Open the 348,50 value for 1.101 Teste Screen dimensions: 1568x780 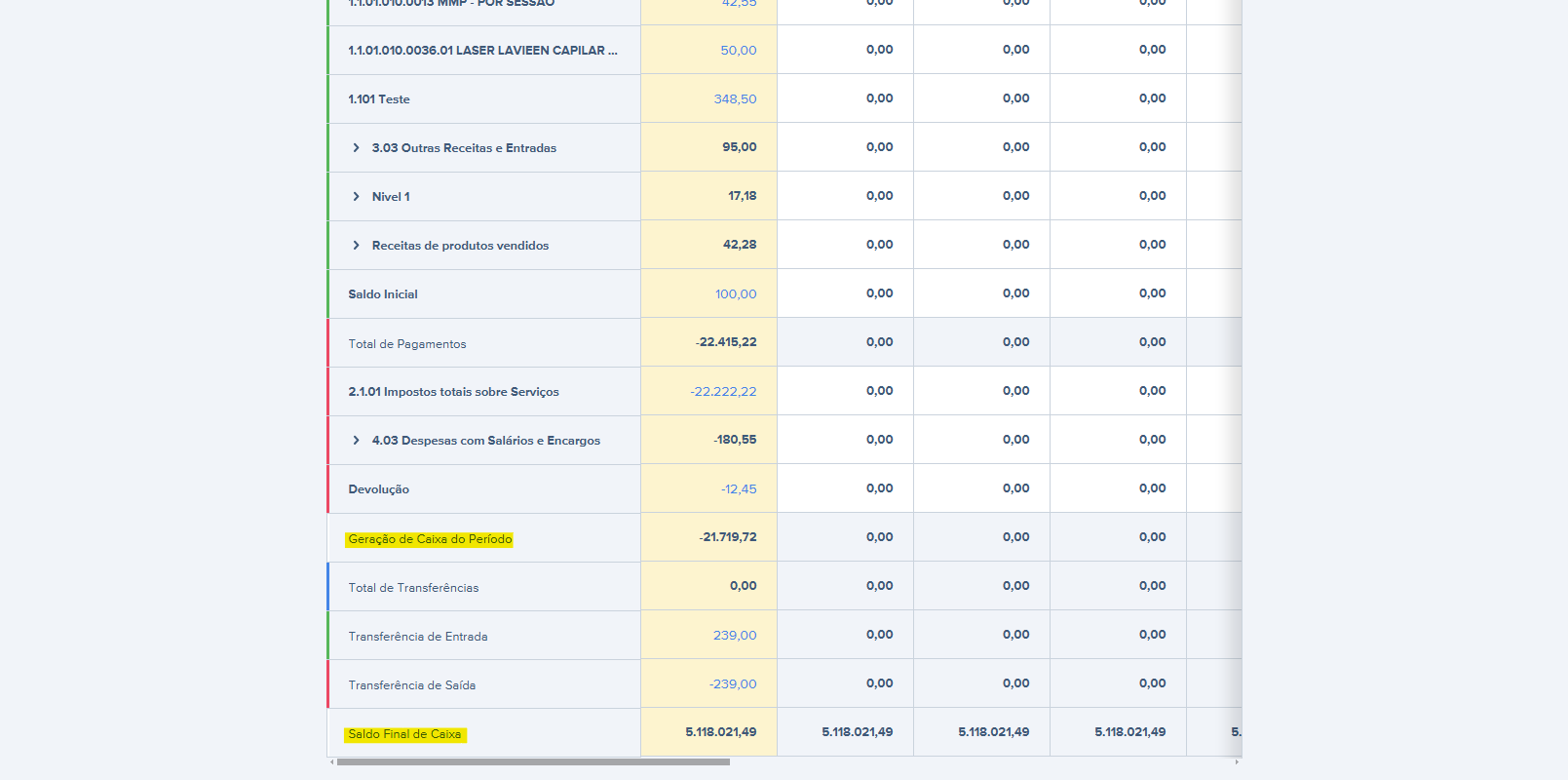(735, 99)
